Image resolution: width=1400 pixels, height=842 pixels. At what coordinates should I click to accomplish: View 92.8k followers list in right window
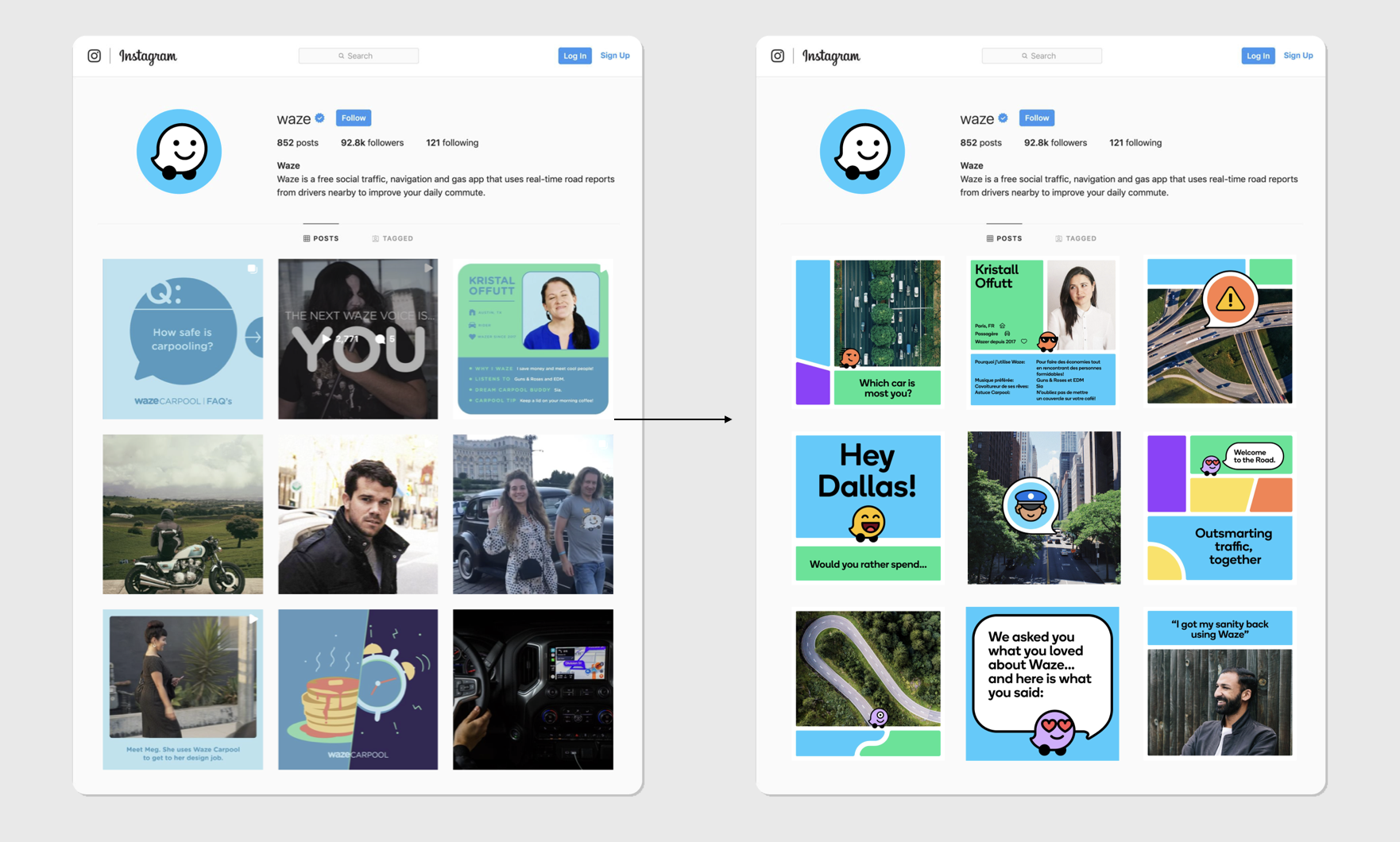(1055, 143)
